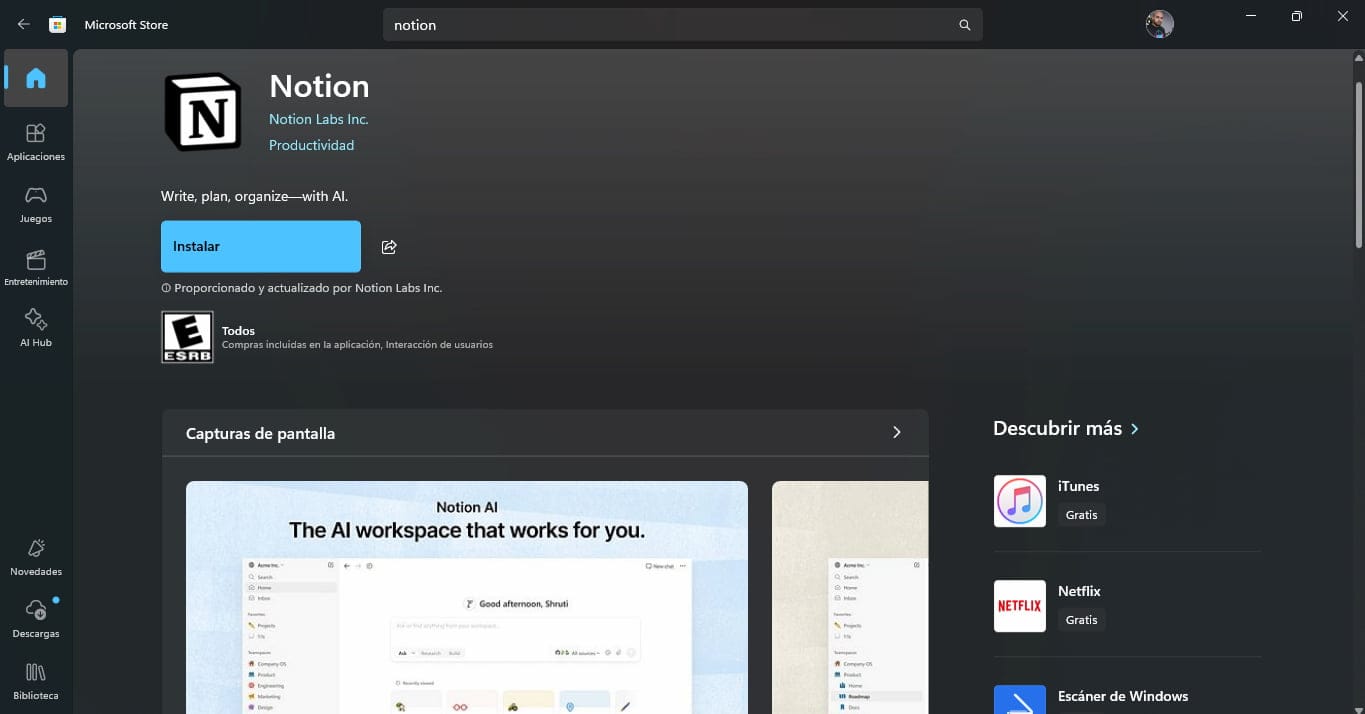Open the Escáner de Windows app icon
The image size is (1365, 714).
point(1020,700)
